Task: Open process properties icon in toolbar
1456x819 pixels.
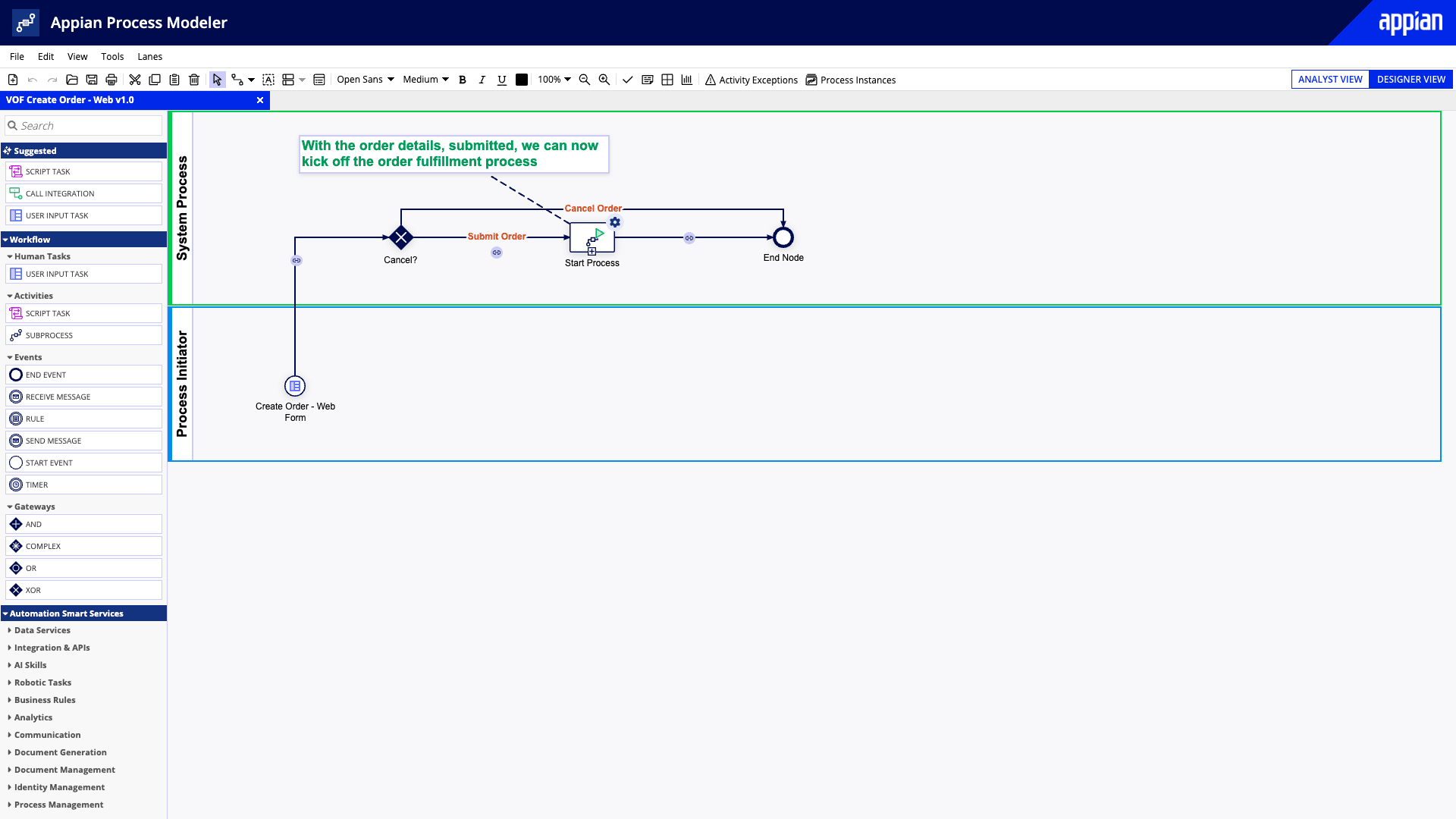Action: (x=319, y=80)
